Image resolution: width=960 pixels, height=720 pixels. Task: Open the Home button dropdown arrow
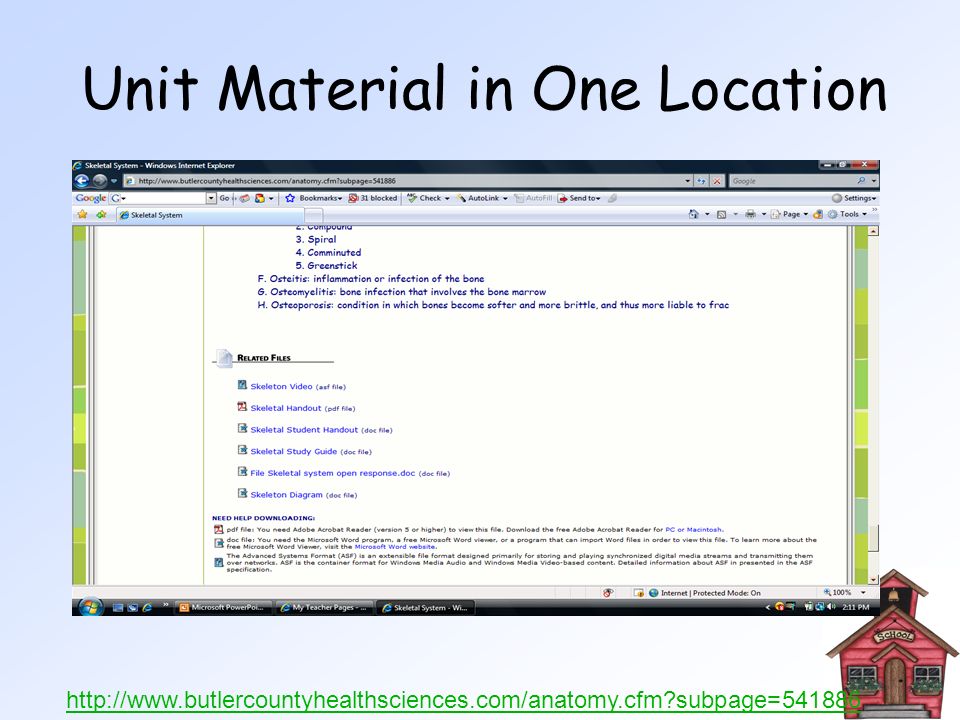[707, 214]
